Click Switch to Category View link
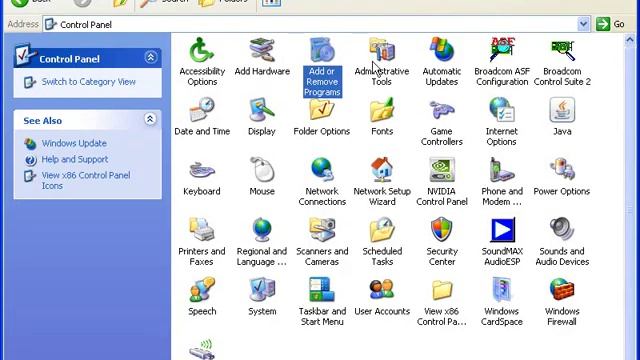640x360 pixels. (x=89, y=82)
